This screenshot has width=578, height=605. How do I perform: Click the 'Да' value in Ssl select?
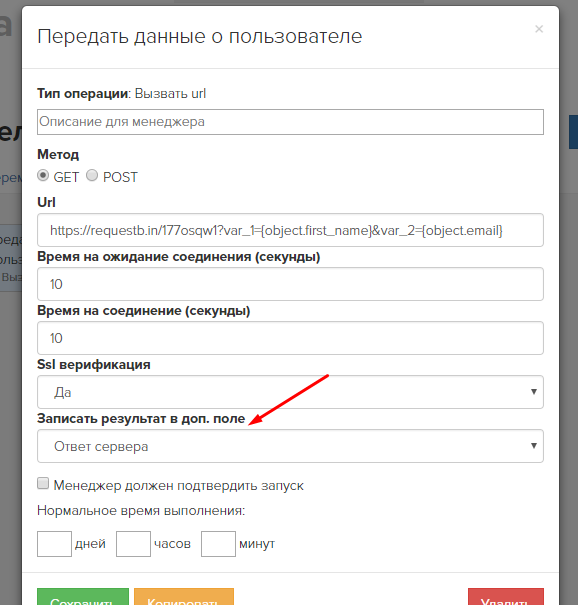(63, 392)
